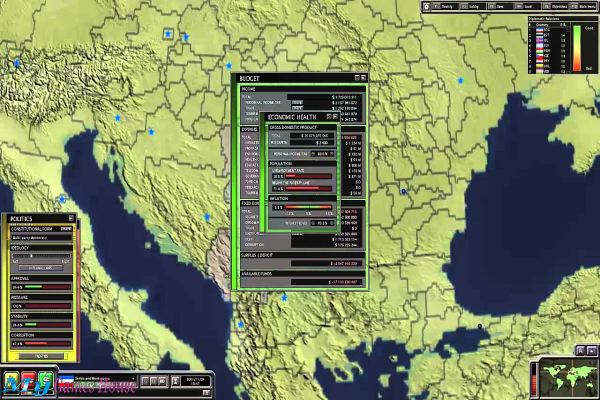Image resolution: width=600 pixels, height=400 pixels.
Task: Close the Economic Health window
Action: click(x=335, y=116)
